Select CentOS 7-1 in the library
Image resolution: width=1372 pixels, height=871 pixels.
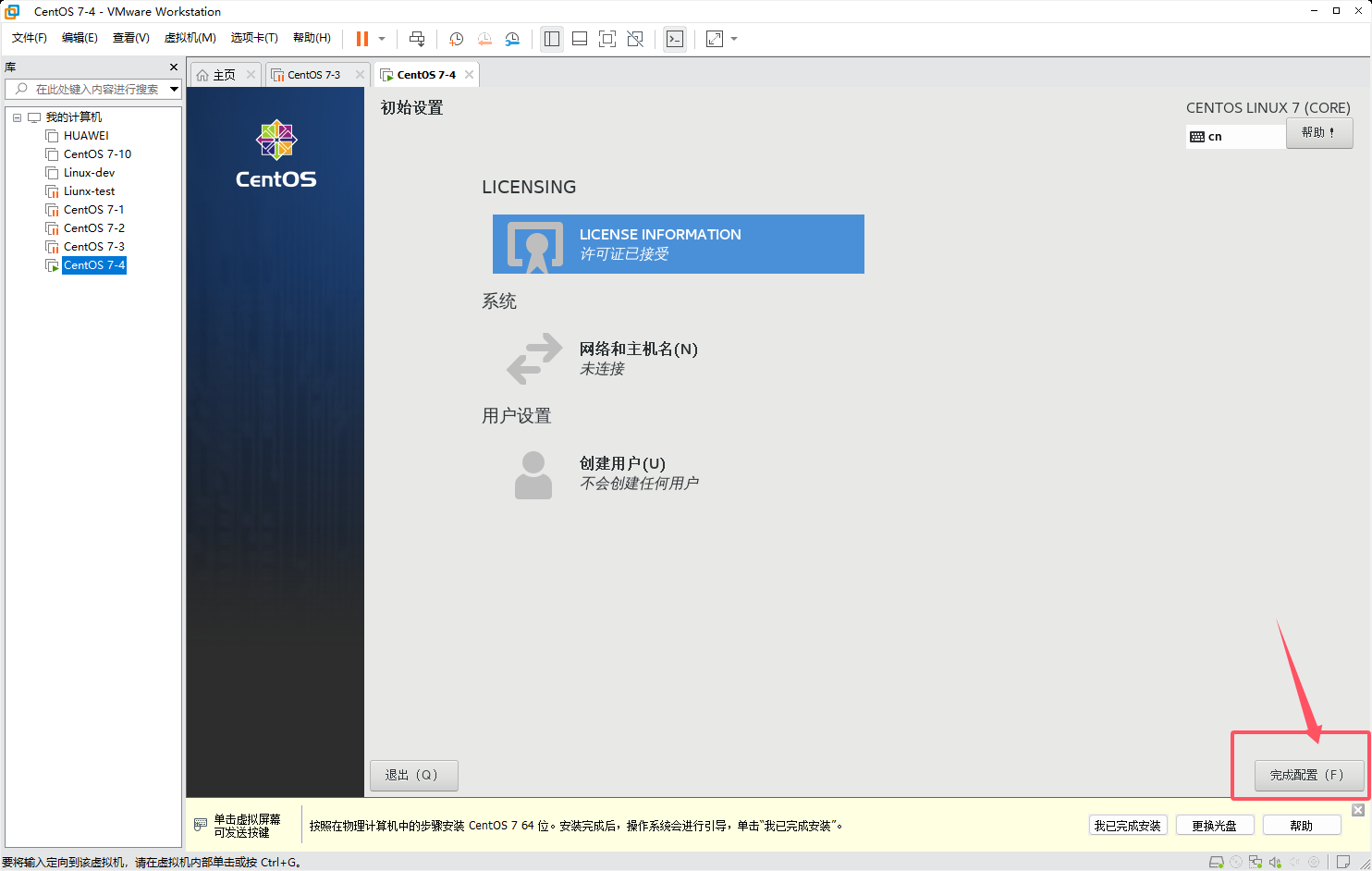93,210
